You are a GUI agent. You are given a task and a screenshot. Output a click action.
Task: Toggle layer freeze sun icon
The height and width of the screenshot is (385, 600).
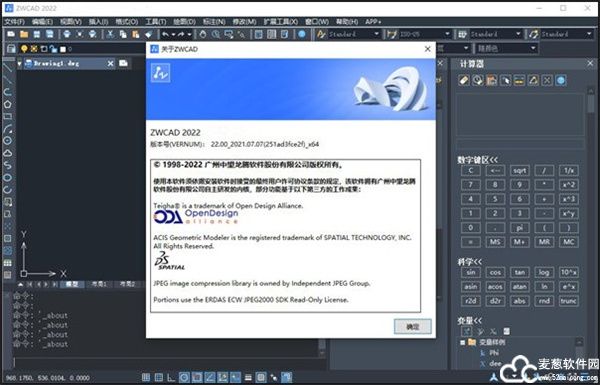(34, 49)
